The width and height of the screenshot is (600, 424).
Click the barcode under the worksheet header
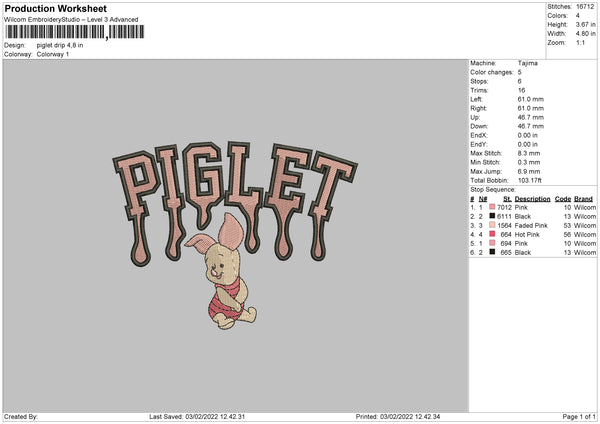(x=75, y=32)
